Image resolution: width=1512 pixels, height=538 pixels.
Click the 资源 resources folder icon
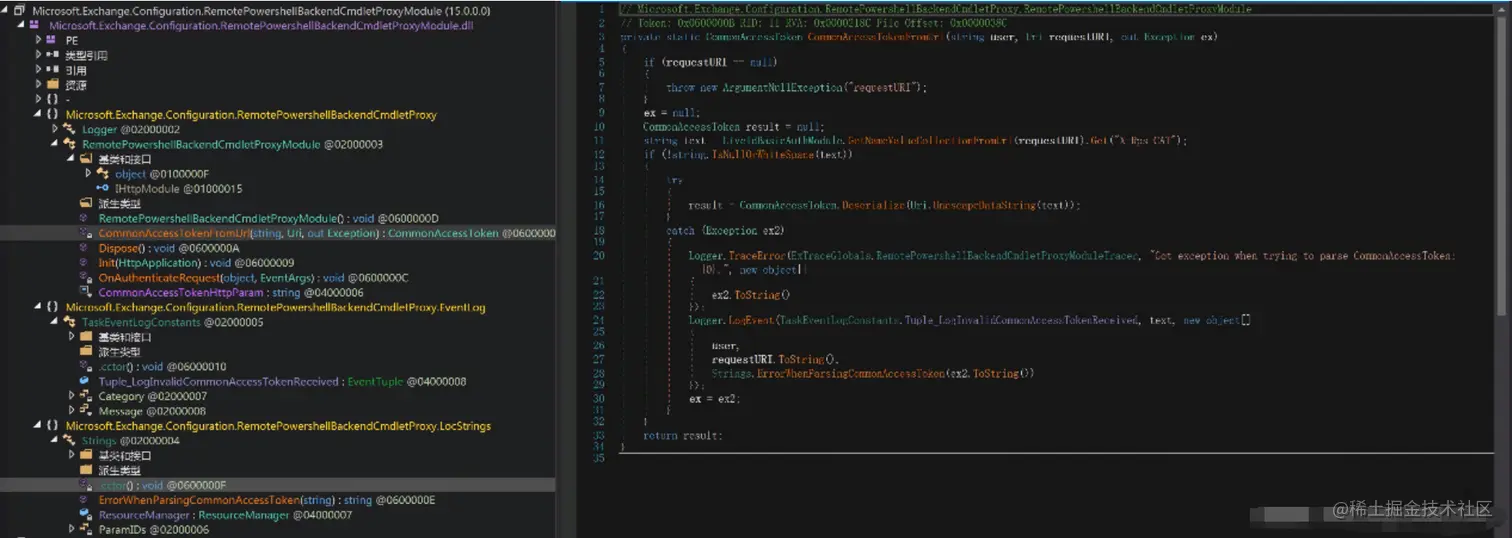click(x=54, y=85)
